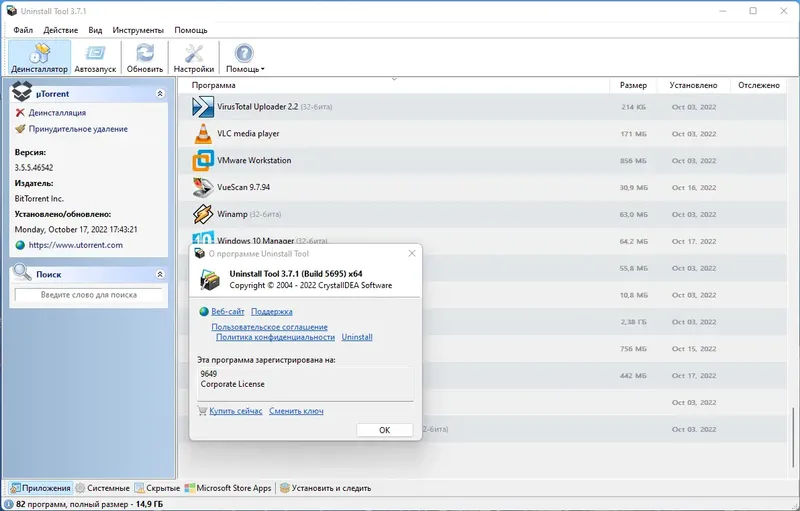800x511 pixels.
Task: Click the search field Введите слово для поиска
Action: 88,295
